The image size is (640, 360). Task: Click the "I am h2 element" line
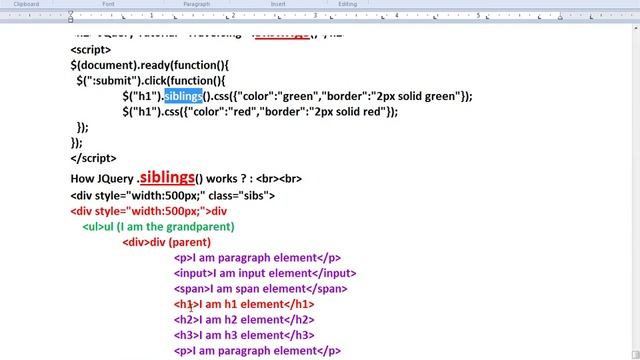tap(244, 320)
